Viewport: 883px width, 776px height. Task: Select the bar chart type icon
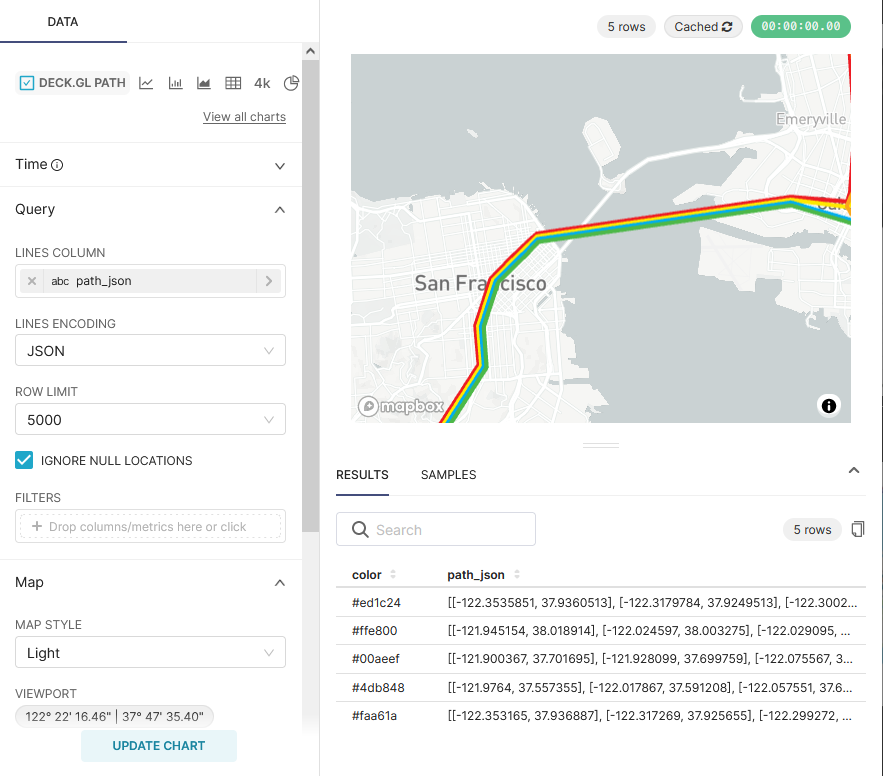pos(175,83)
